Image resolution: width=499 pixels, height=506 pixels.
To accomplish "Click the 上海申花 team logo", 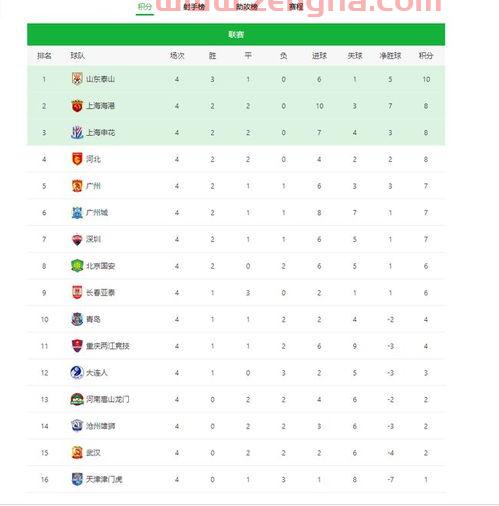I will coord(77,132).
